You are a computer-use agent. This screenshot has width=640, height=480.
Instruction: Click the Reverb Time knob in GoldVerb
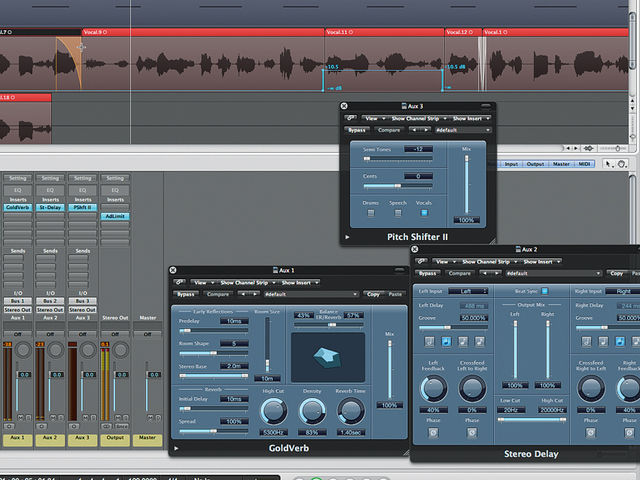coord(351,411)
